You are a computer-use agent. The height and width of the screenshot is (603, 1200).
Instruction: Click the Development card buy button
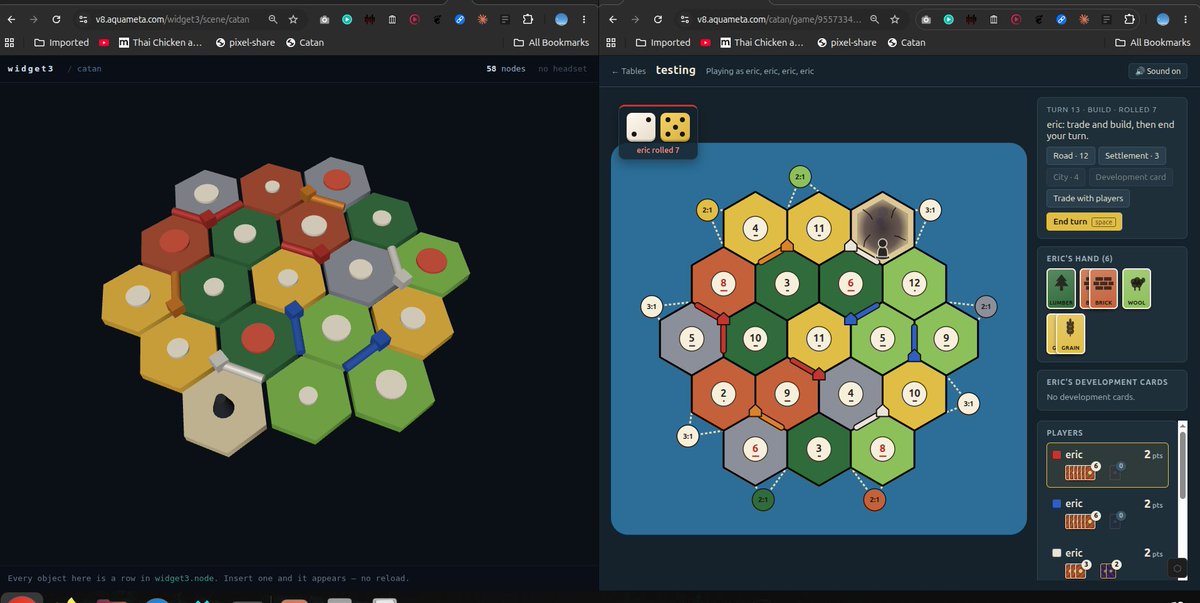(x=1130, y=177)
